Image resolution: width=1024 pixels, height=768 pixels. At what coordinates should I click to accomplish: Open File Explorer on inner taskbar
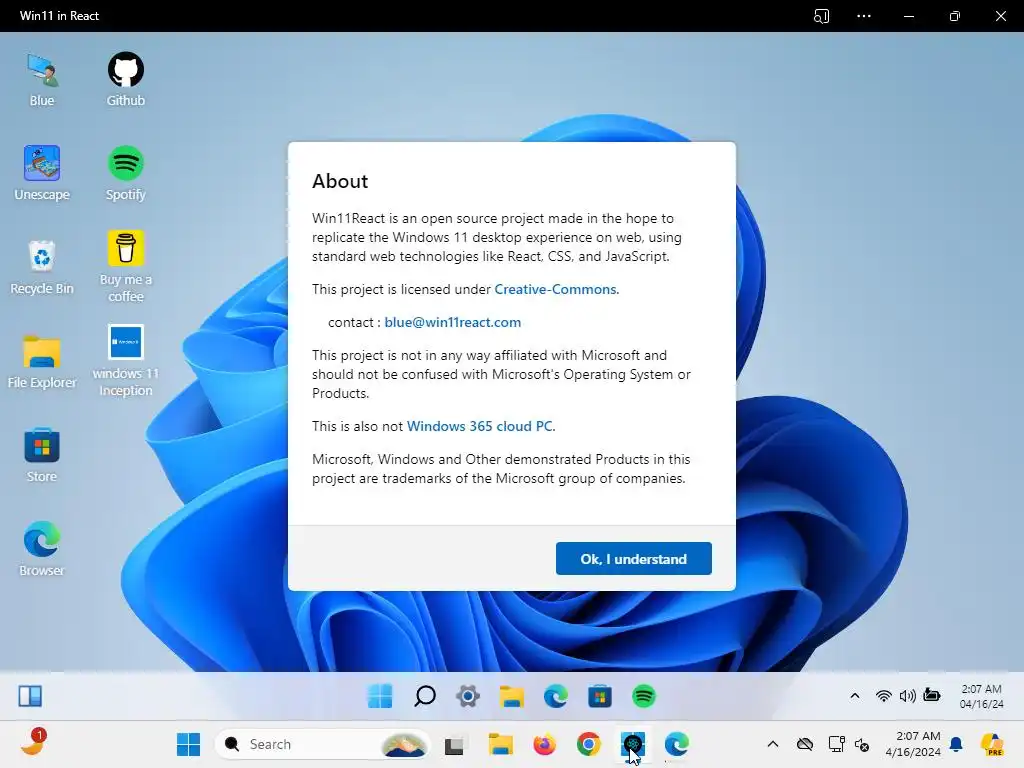pyautogui.click(x=511, y=696)
